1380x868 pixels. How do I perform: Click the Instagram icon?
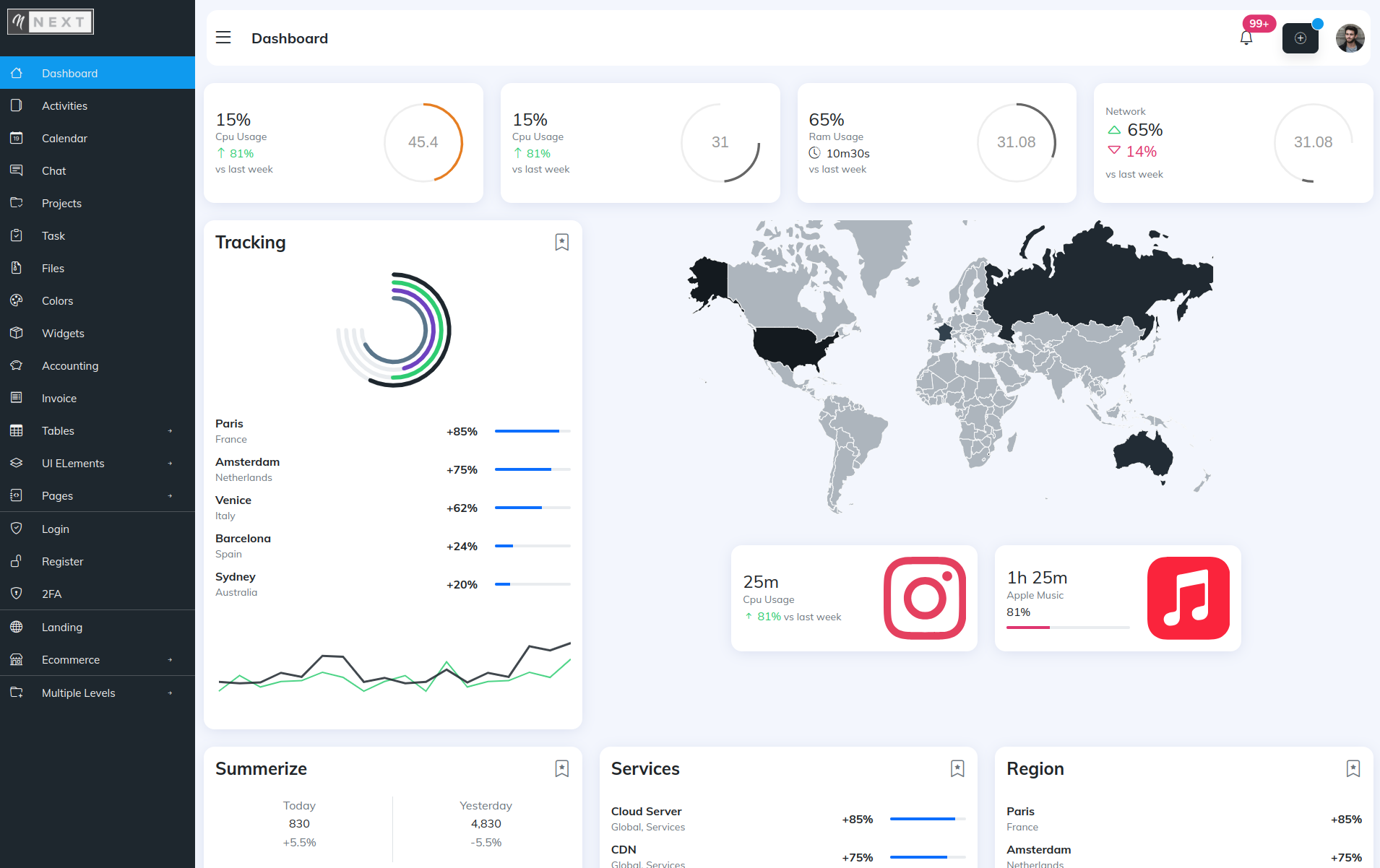(x=925, y=598)
